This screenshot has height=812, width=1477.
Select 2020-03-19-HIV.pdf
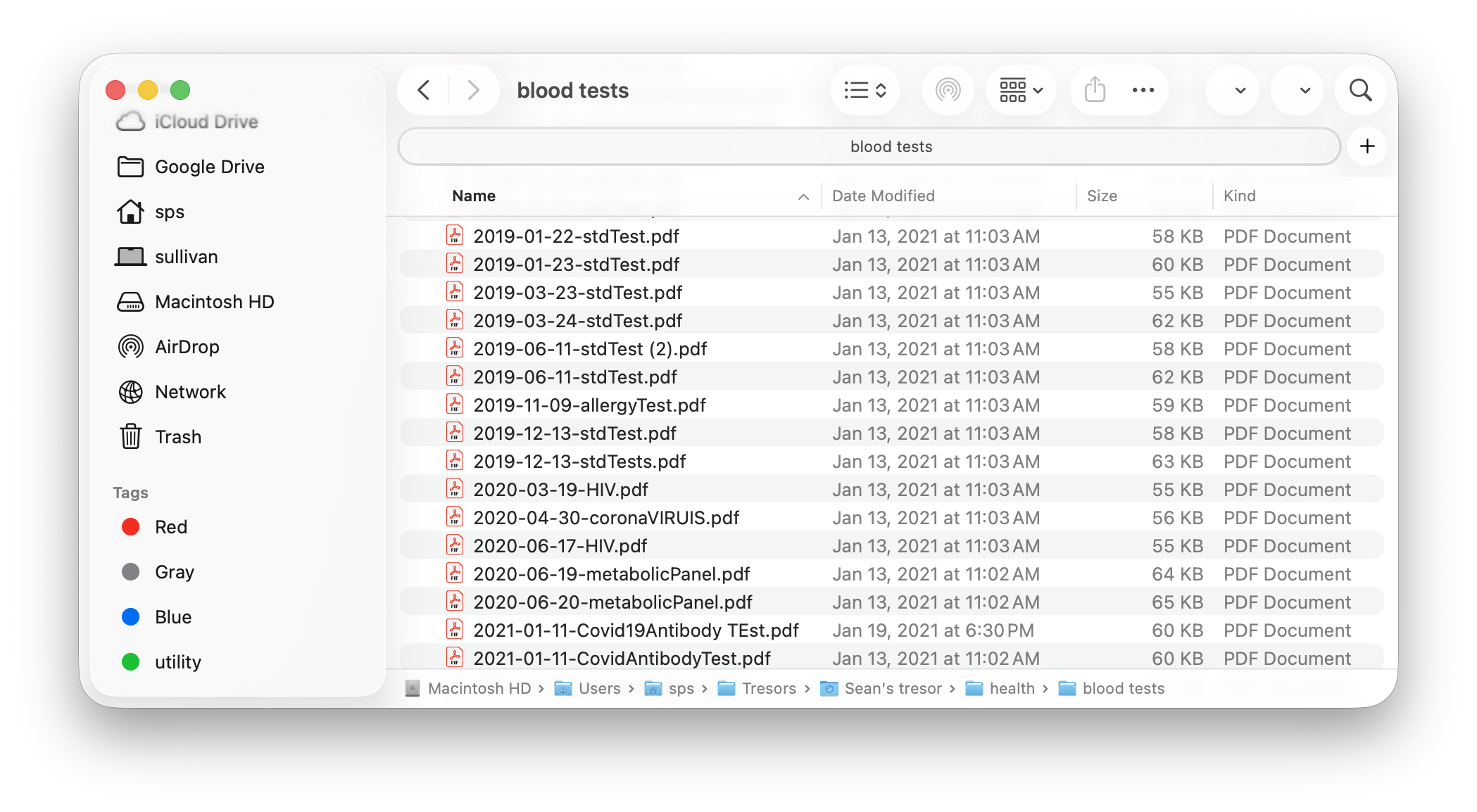[x=891, y=490]
